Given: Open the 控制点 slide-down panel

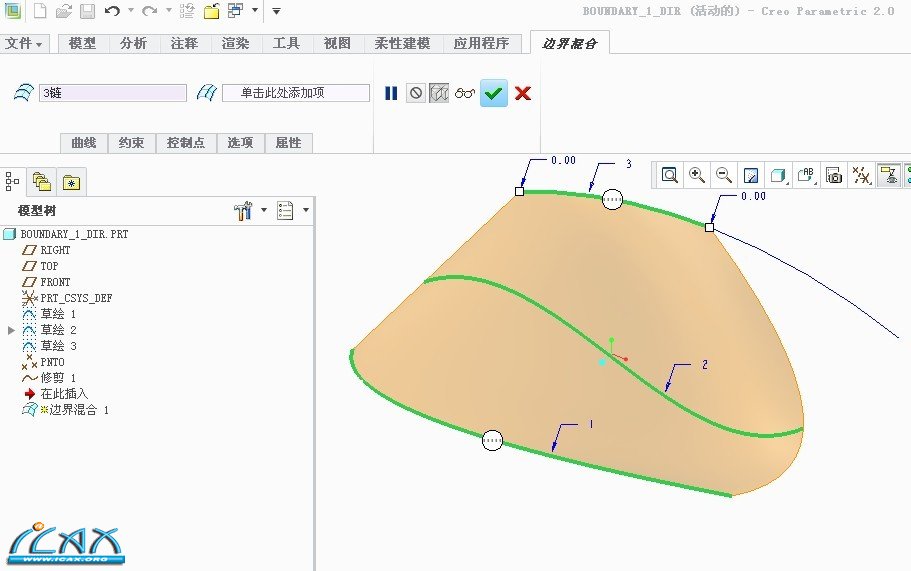Looking at the screenshot, I should (x=186, y=143).
